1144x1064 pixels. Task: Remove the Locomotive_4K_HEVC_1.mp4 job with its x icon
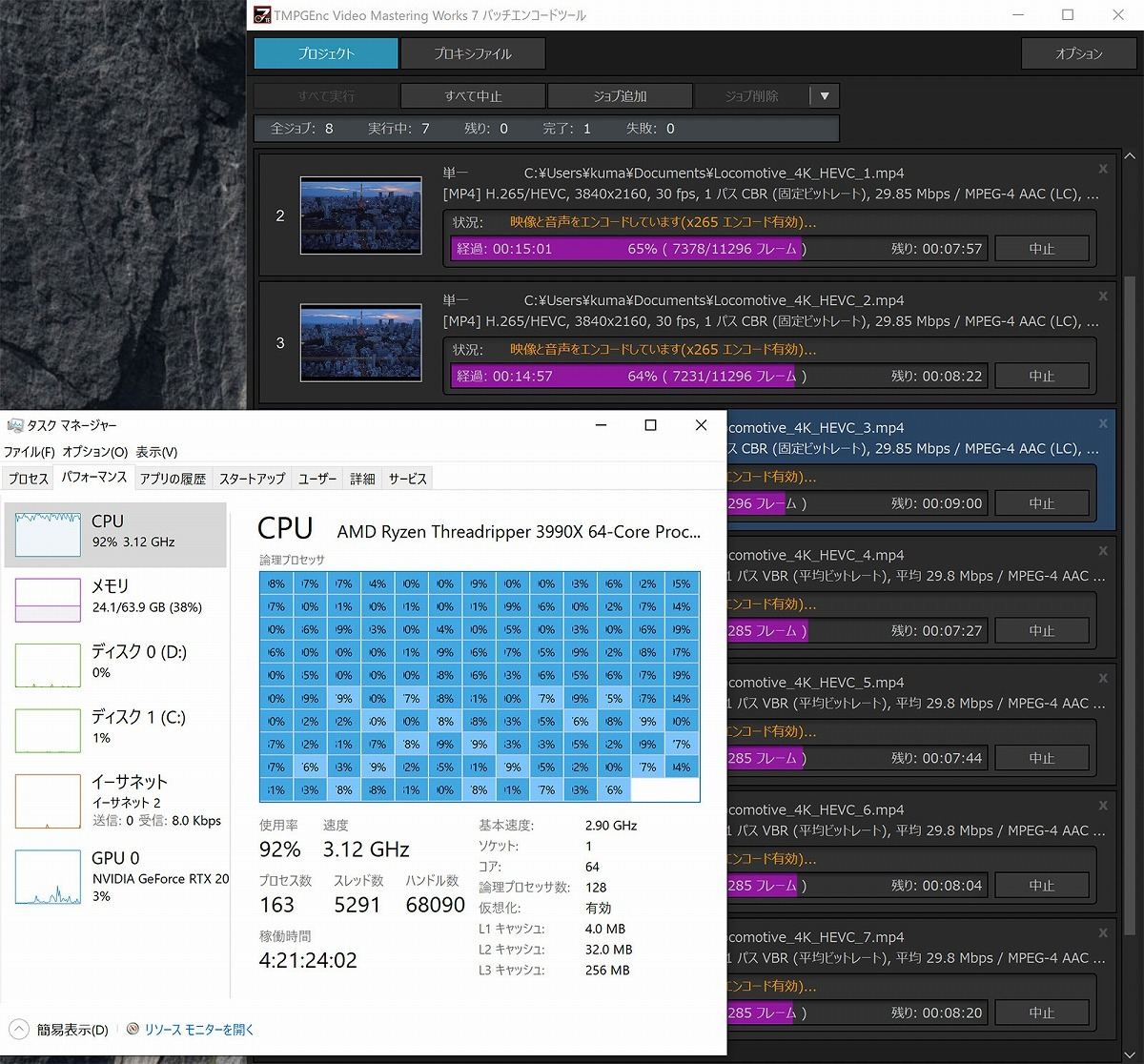1103,169
